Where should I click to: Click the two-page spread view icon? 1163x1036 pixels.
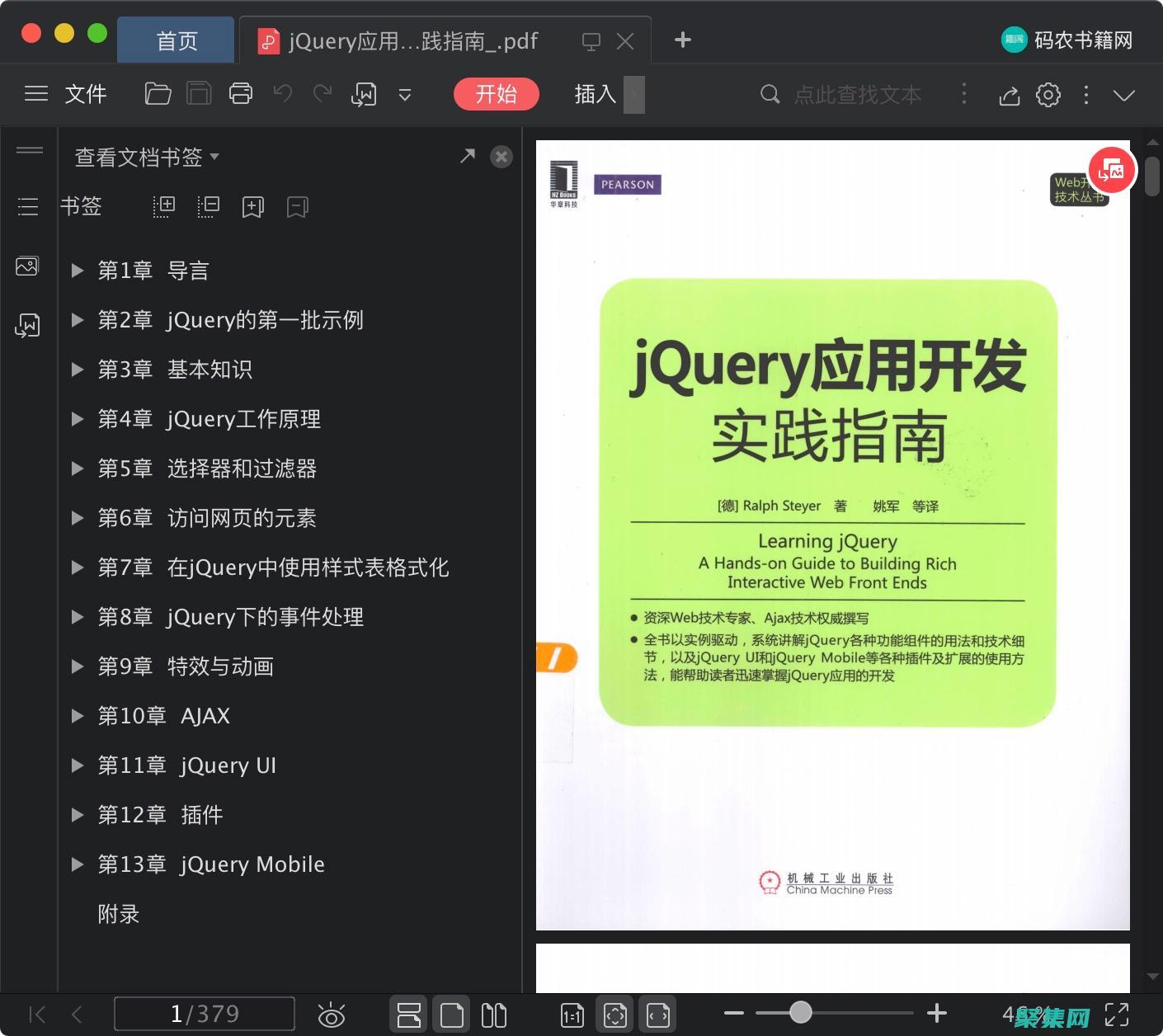(x=493, y=1014)
